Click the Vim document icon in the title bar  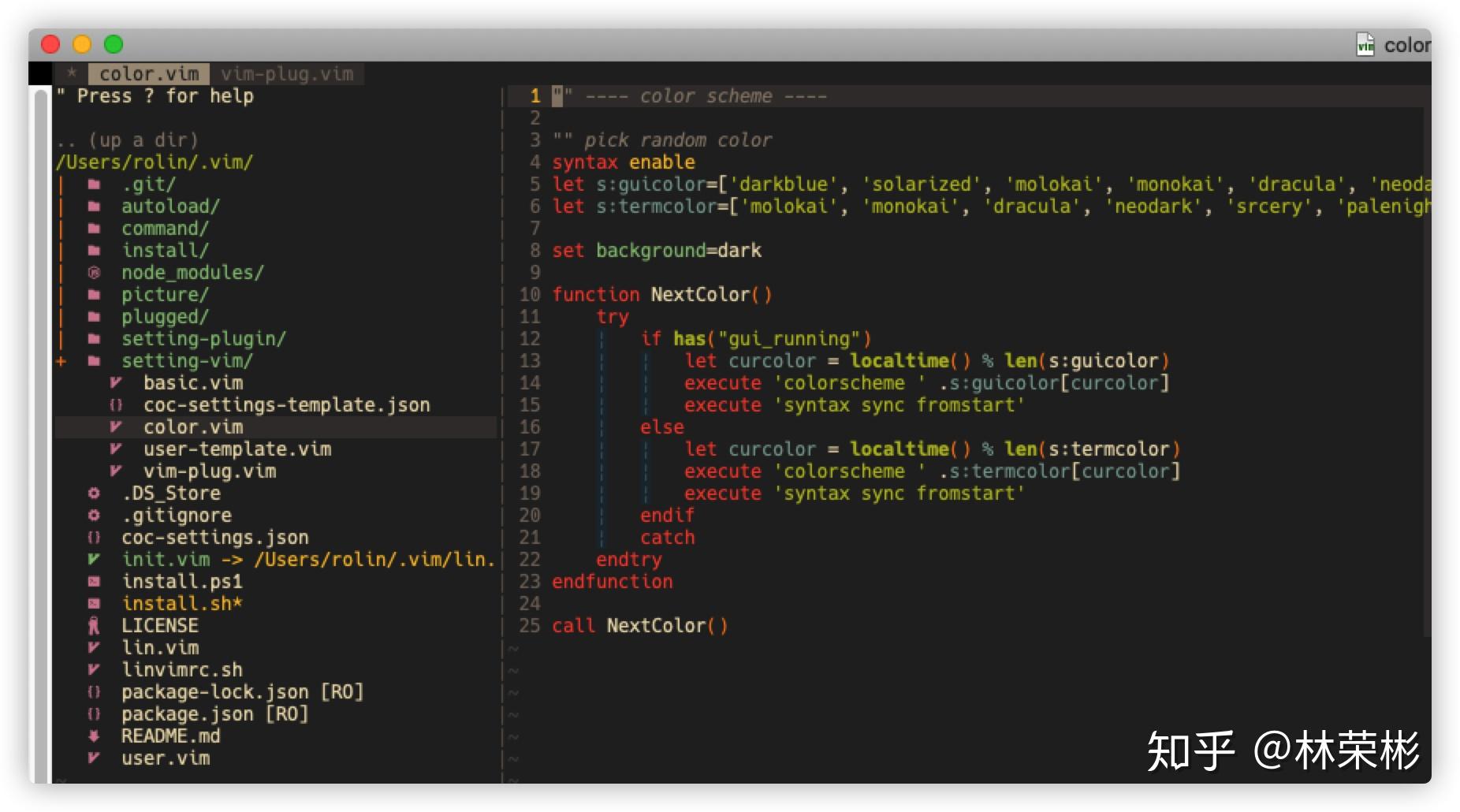point(1365,45)
